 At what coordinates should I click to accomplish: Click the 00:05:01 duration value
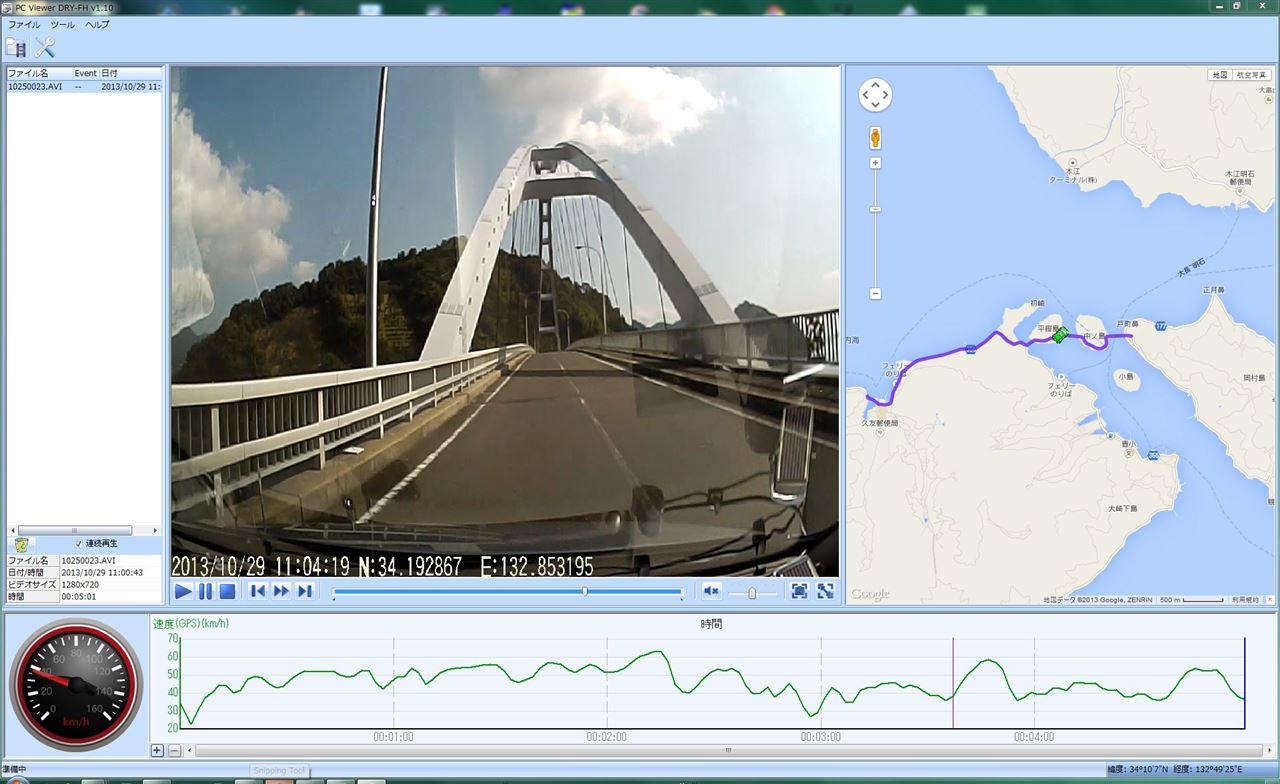(x=79, y=596)
